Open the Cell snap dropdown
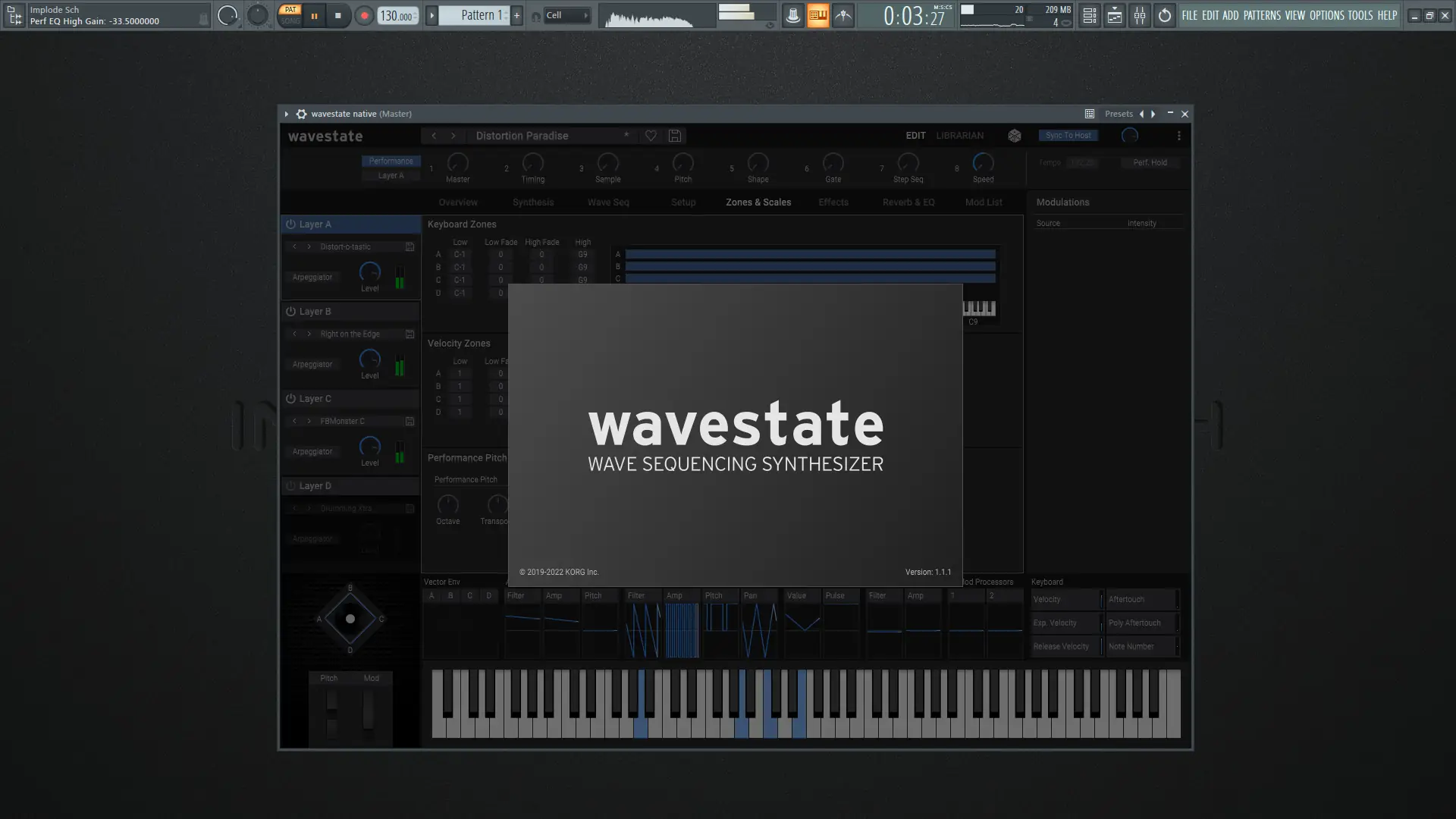The width and height of the screenshot is (1456, 819). click(x=566, y=15)
